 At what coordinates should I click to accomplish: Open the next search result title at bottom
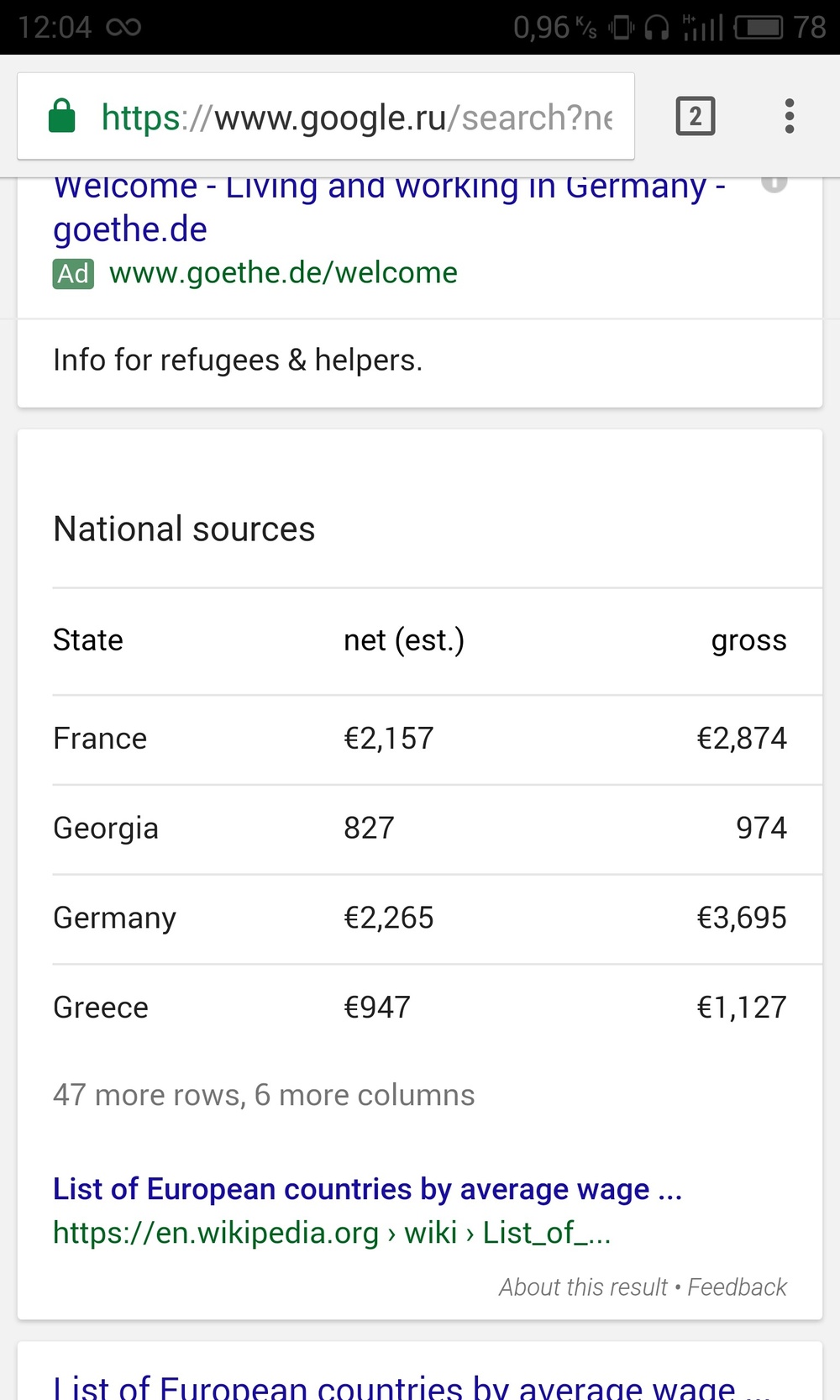coord(395,1385)
